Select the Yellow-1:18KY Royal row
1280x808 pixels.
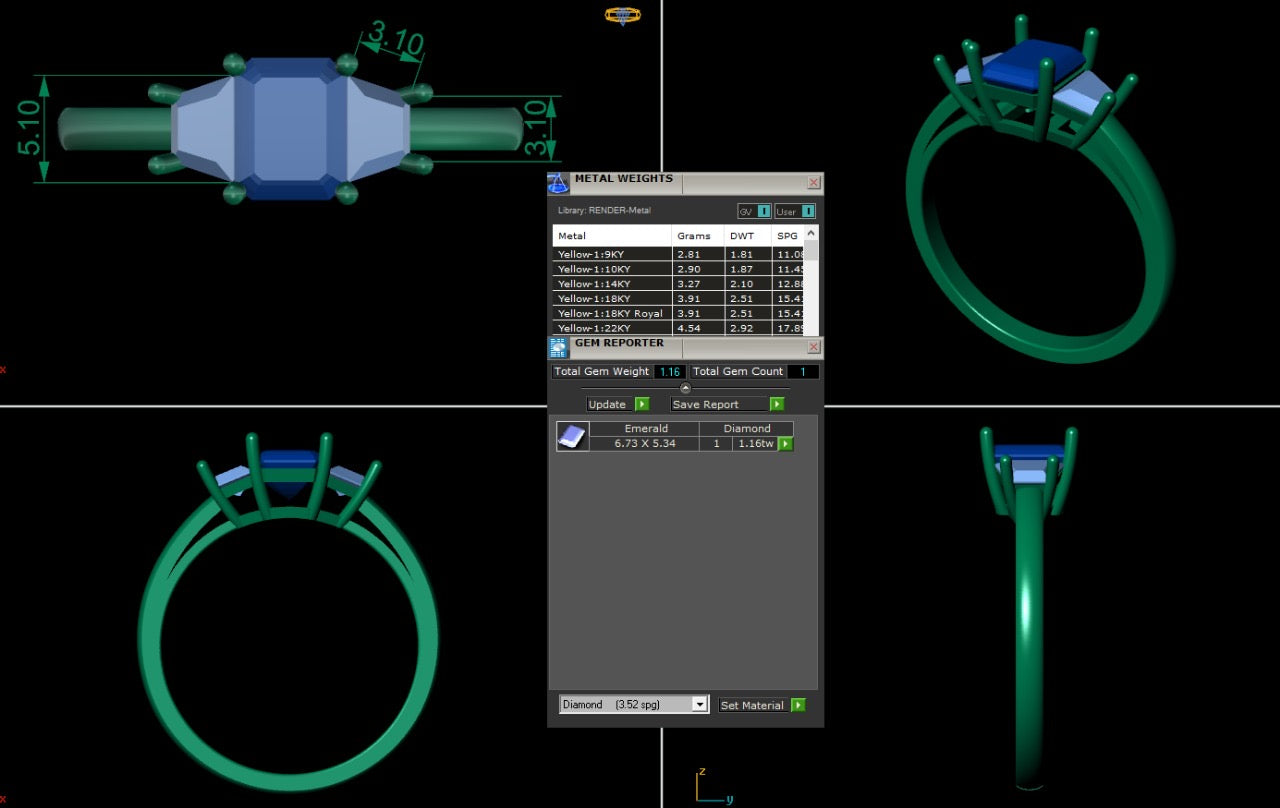[611, 313]
